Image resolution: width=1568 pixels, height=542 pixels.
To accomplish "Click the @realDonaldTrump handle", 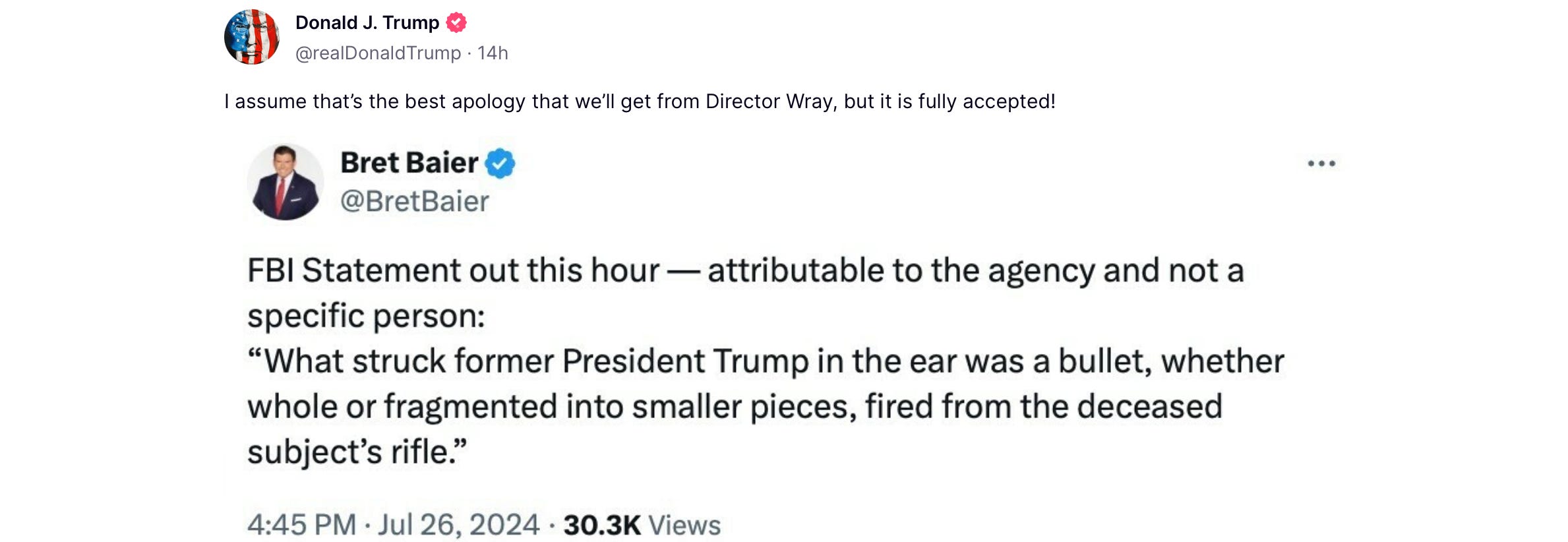I will (378, 53).
